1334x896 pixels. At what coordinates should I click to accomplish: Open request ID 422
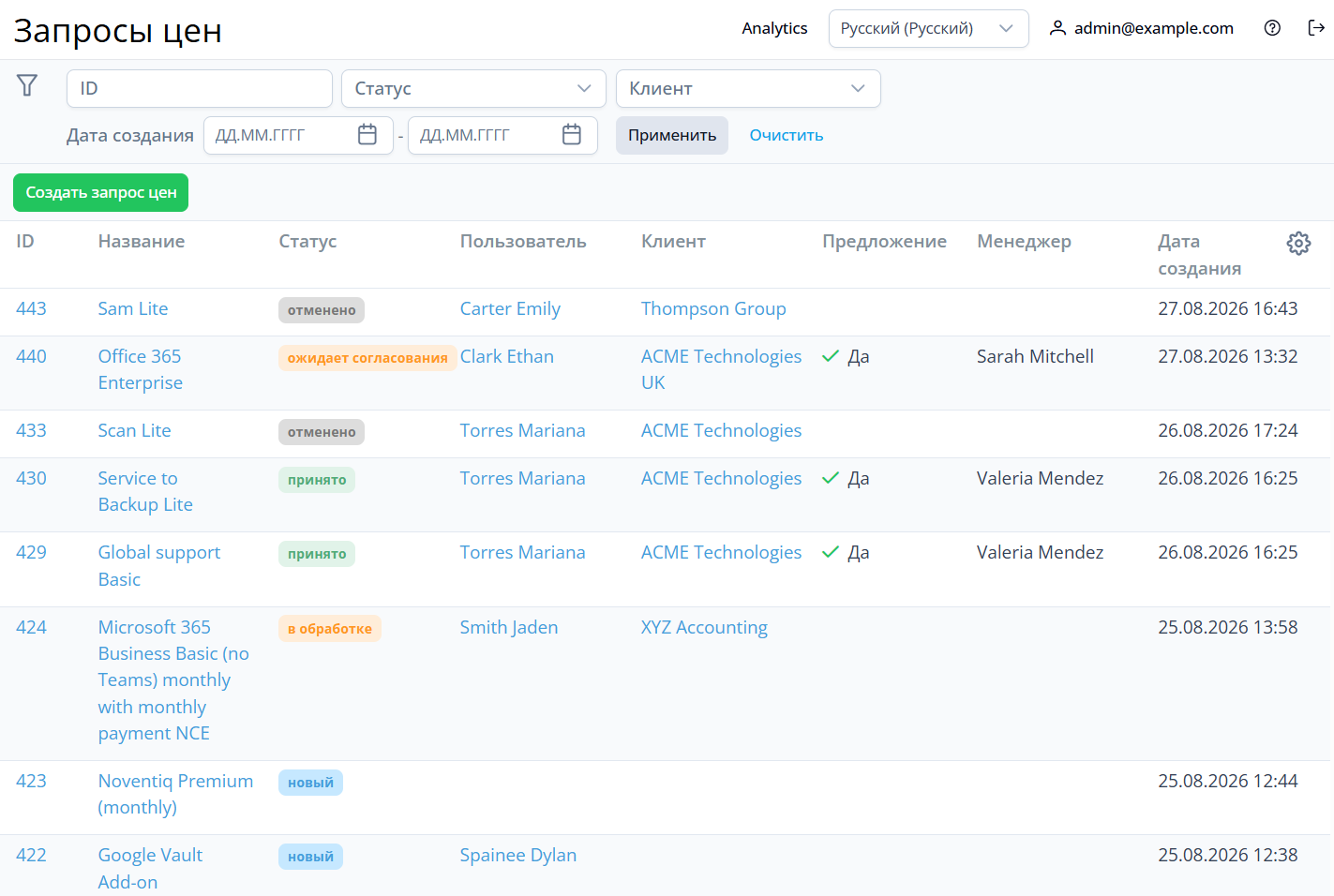pyautogui.click(x=31, y=855)
